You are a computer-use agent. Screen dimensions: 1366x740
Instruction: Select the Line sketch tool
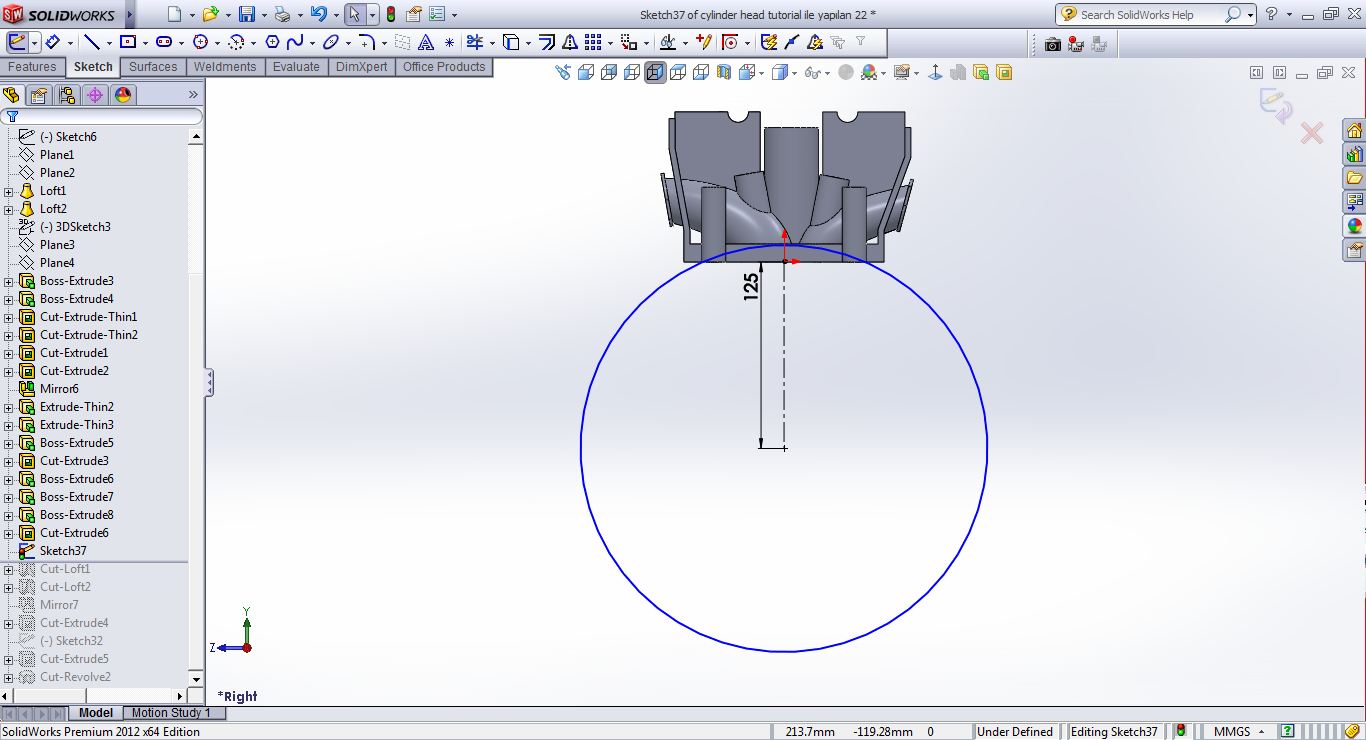tap(91, 43)
